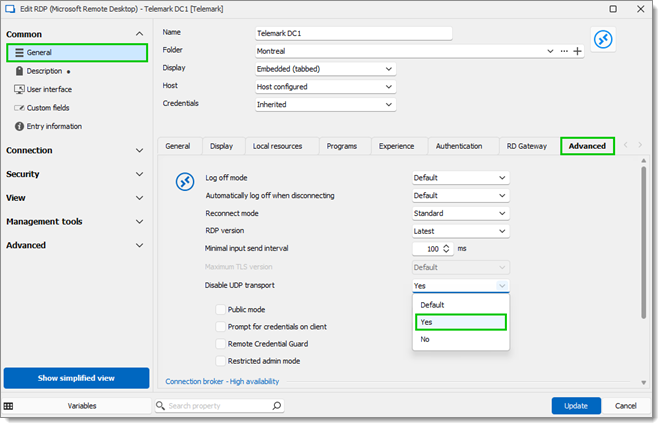
Task: Click the grid icon beside Variables
Action: (8, 406)
